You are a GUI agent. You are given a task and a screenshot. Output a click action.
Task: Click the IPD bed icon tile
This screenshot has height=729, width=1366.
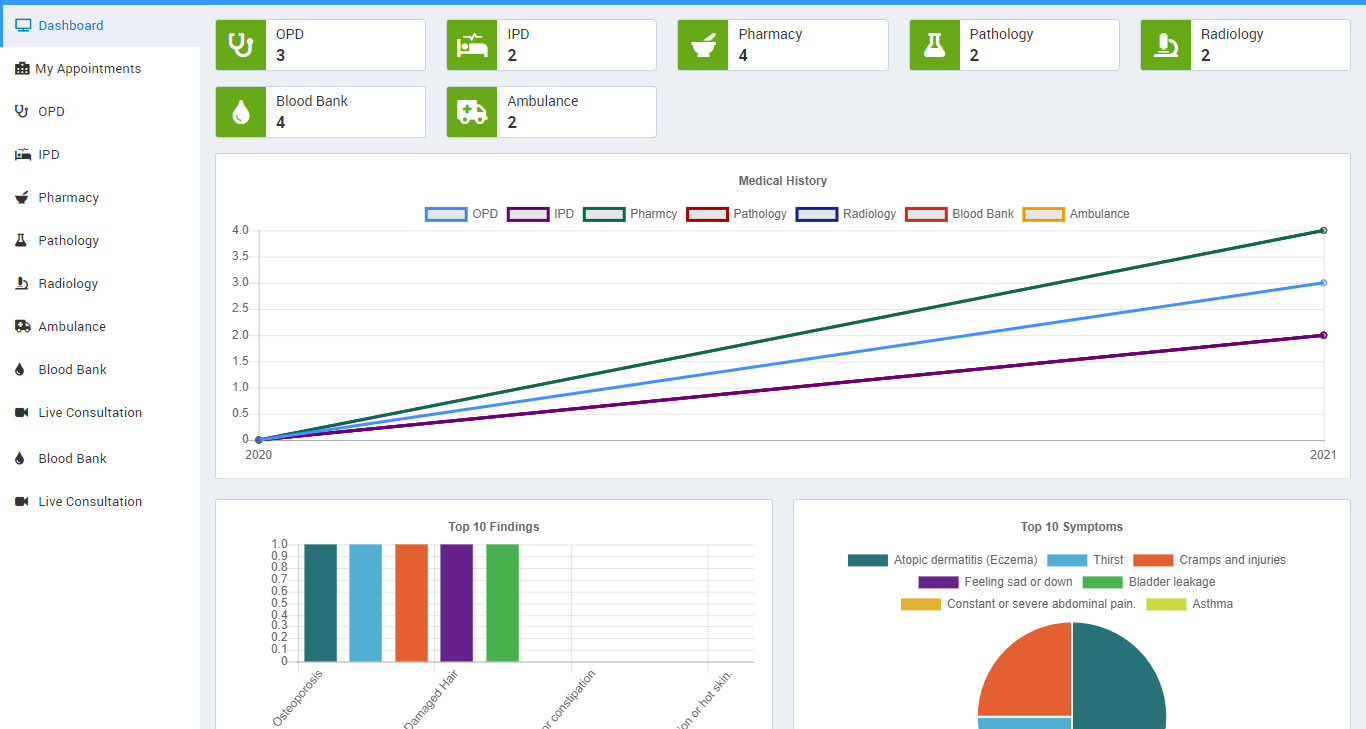[x=472, y=45]
